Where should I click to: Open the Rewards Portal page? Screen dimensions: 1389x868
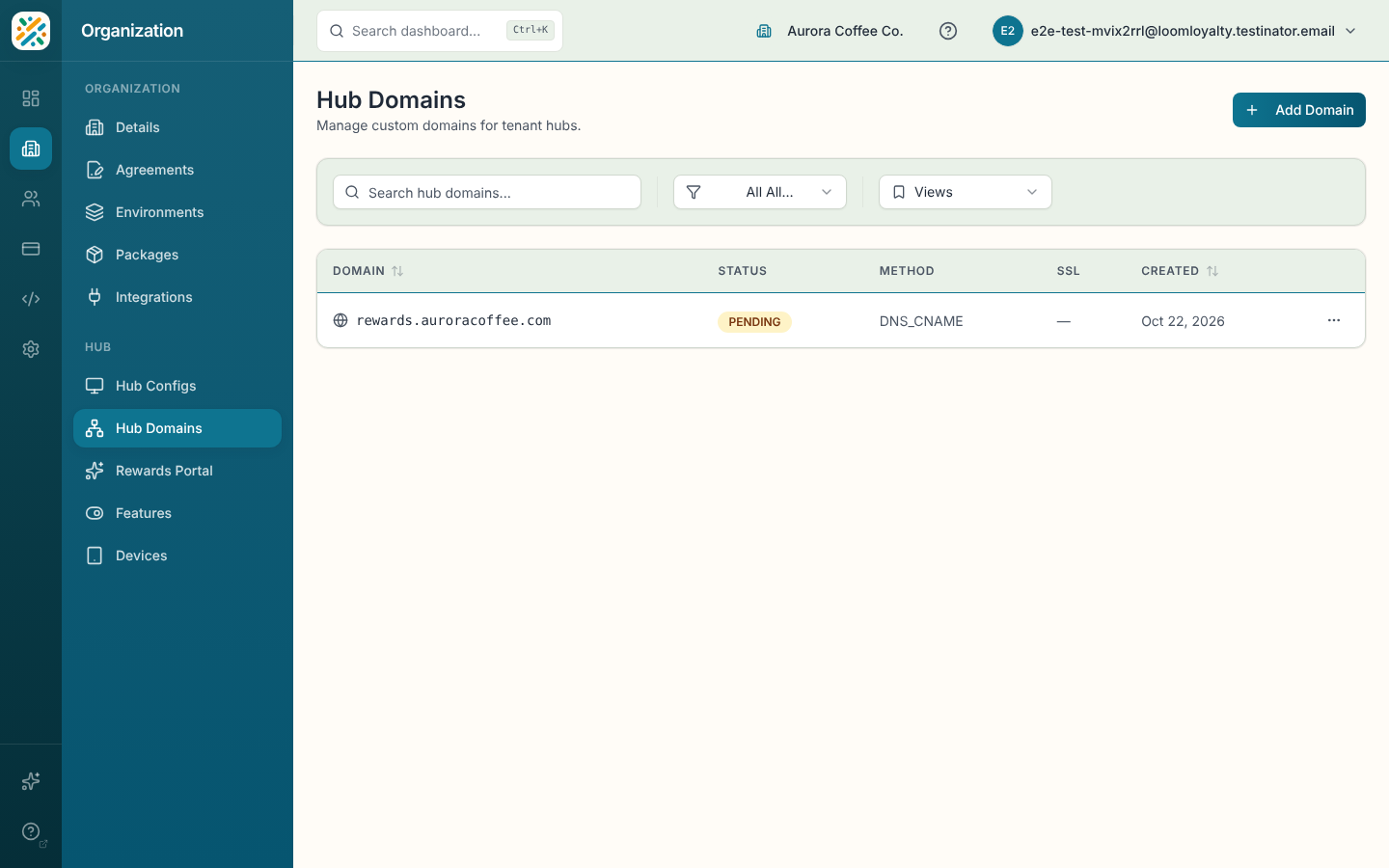(177, 471)
